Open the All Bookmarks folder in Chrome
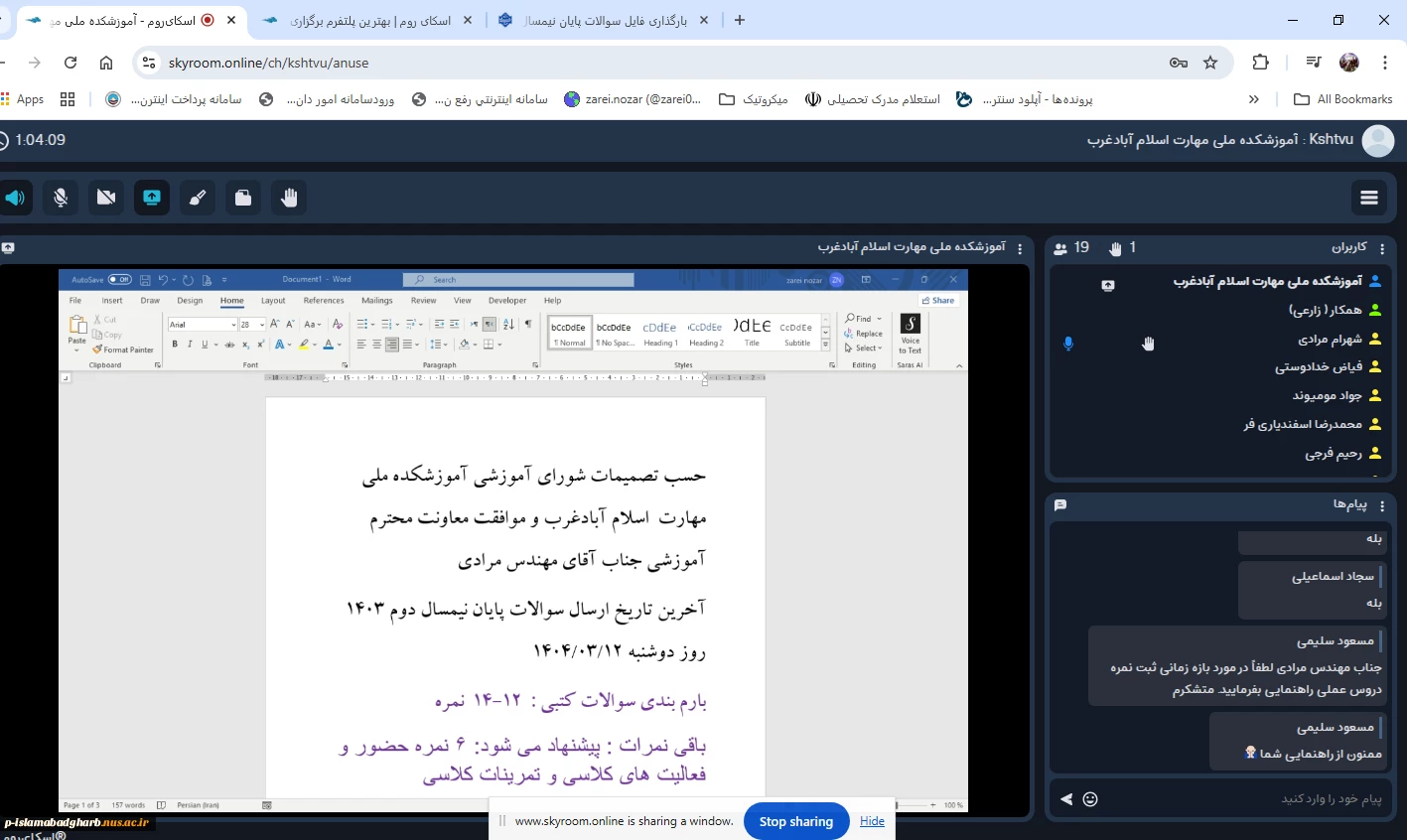This screenshot has height=840, width=1407. pyautogui.click(x=1343, y=99)
